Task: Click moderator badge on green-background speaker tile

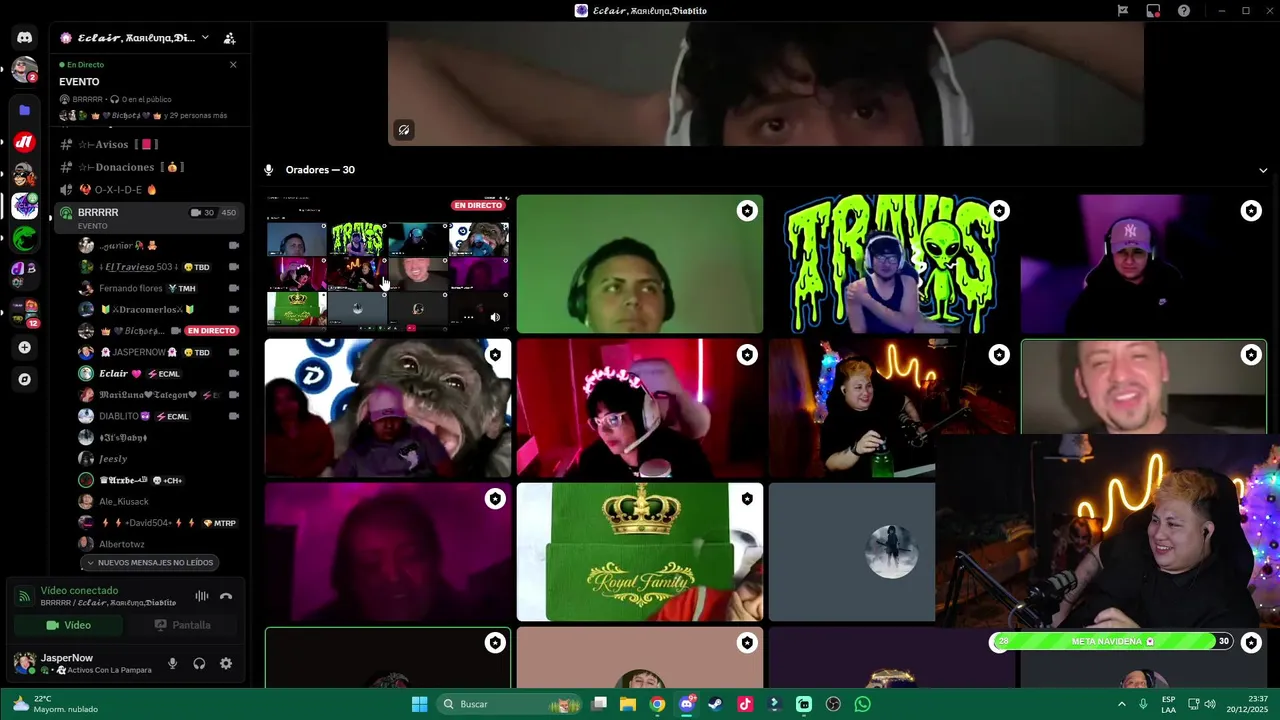Action: [x=747, y=210]
